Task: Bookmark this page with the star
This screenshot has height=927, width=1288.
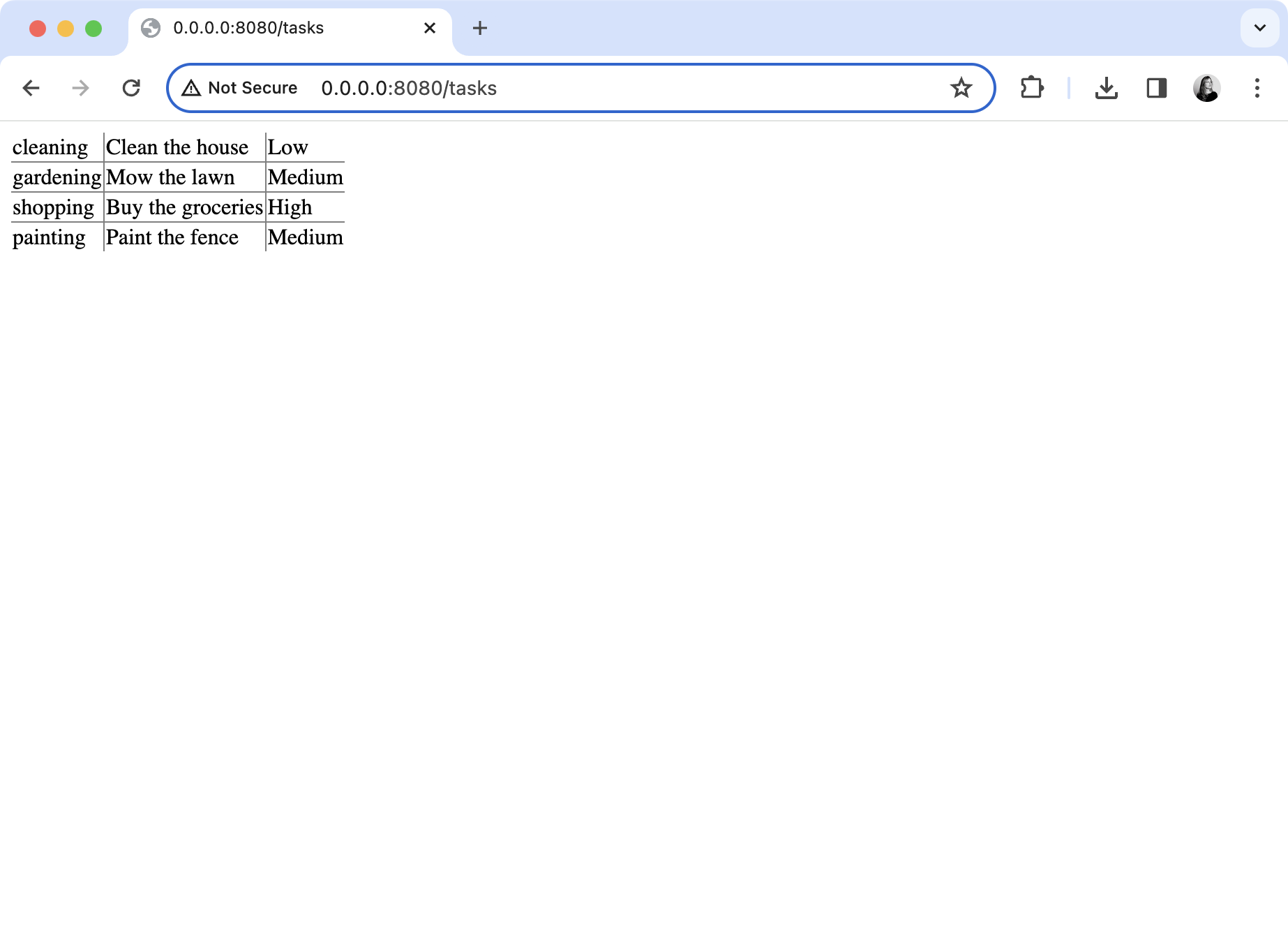Action: pyautogui.click(x=962, y=88)
